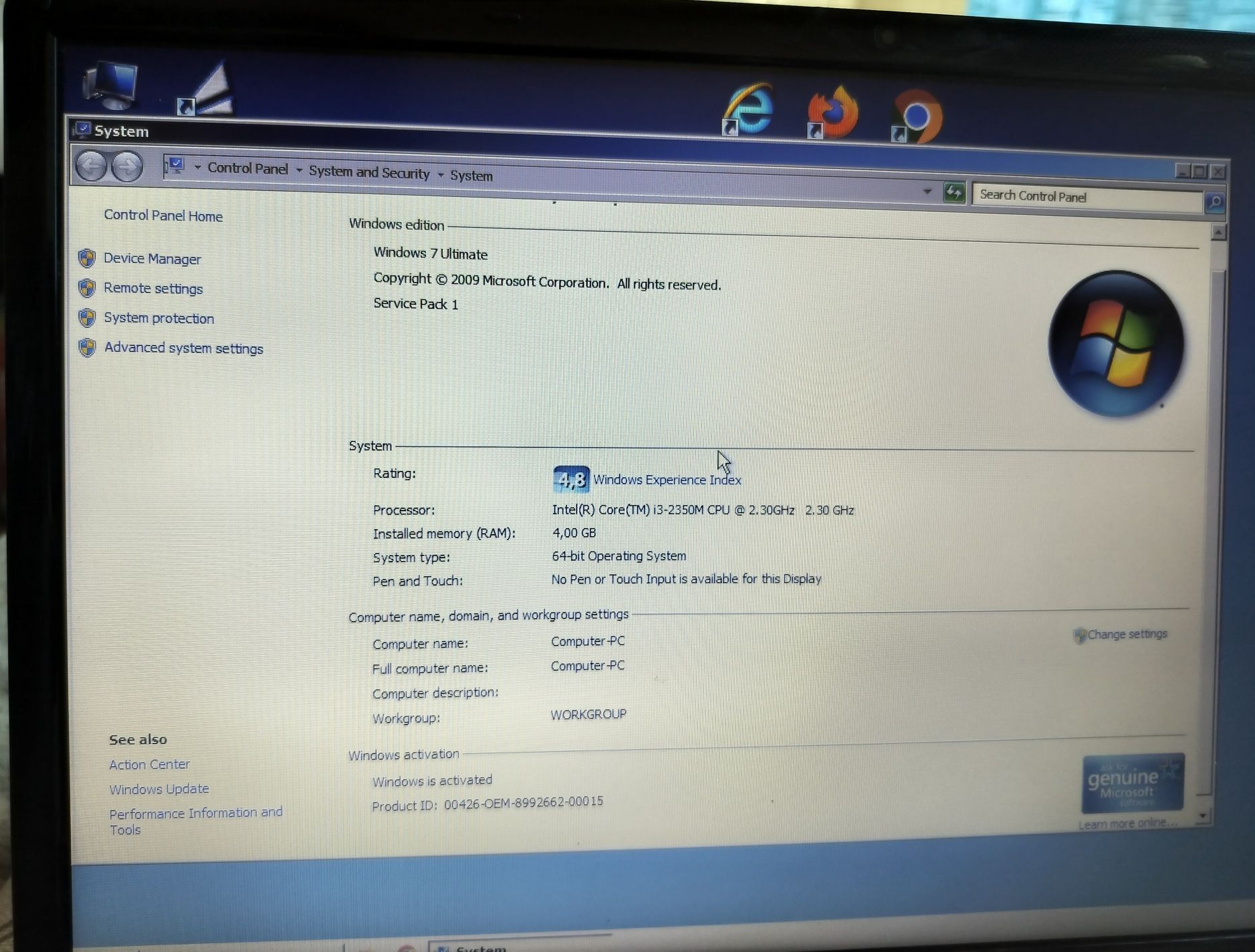1255x952 pixels.
Task: Click the System window title bar icon
Action: (x=83, y=129)
